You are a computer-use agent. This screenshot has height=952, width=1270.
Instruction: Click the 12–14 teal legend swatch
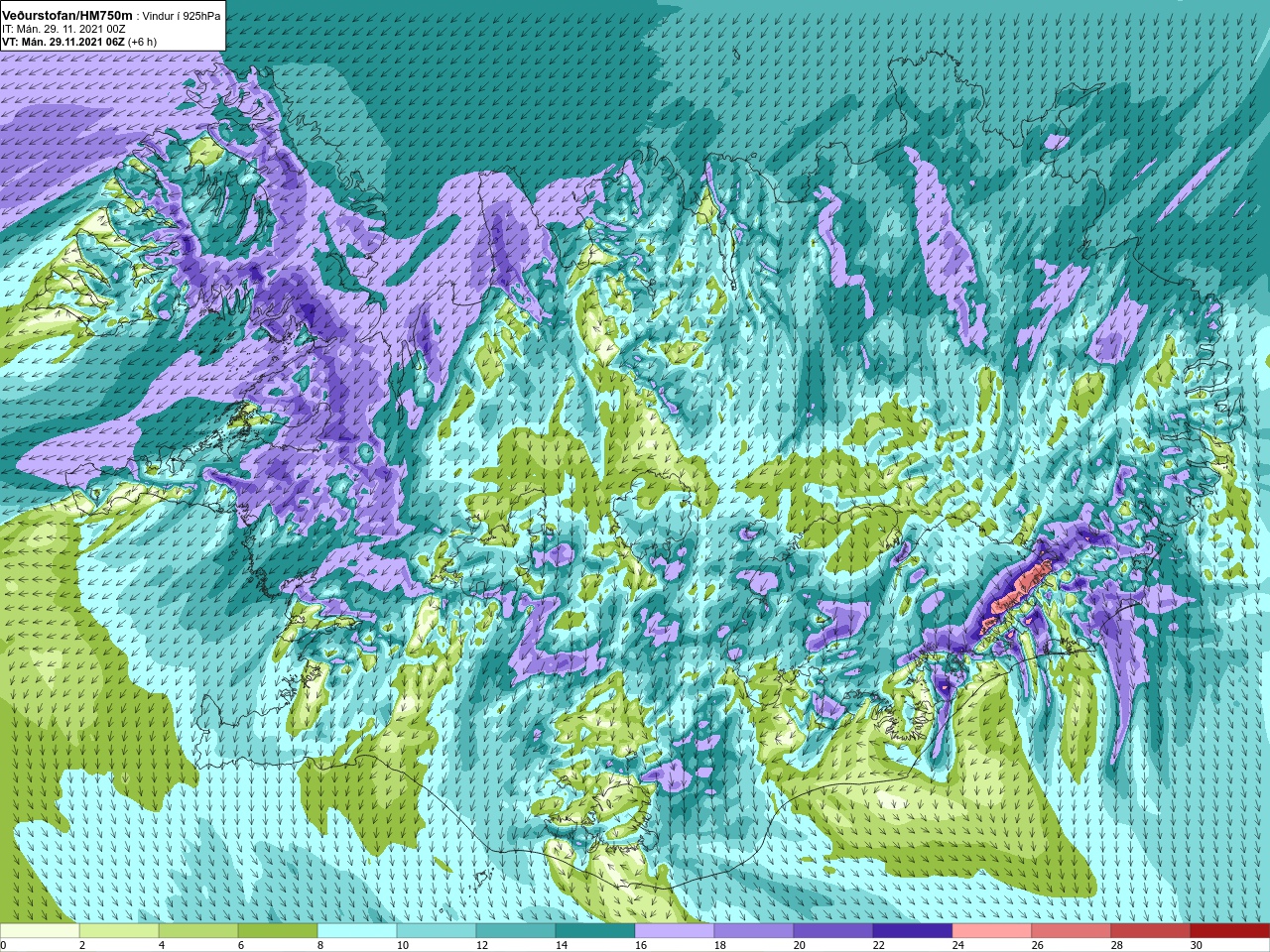[516, 930]
